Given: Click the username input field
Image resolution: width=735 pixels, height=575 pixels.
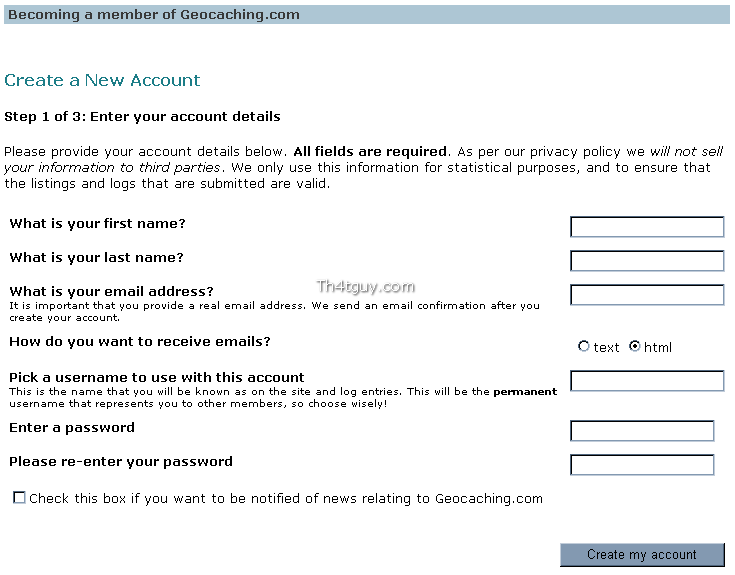Looking at the screenshot, I should [647, 381].
